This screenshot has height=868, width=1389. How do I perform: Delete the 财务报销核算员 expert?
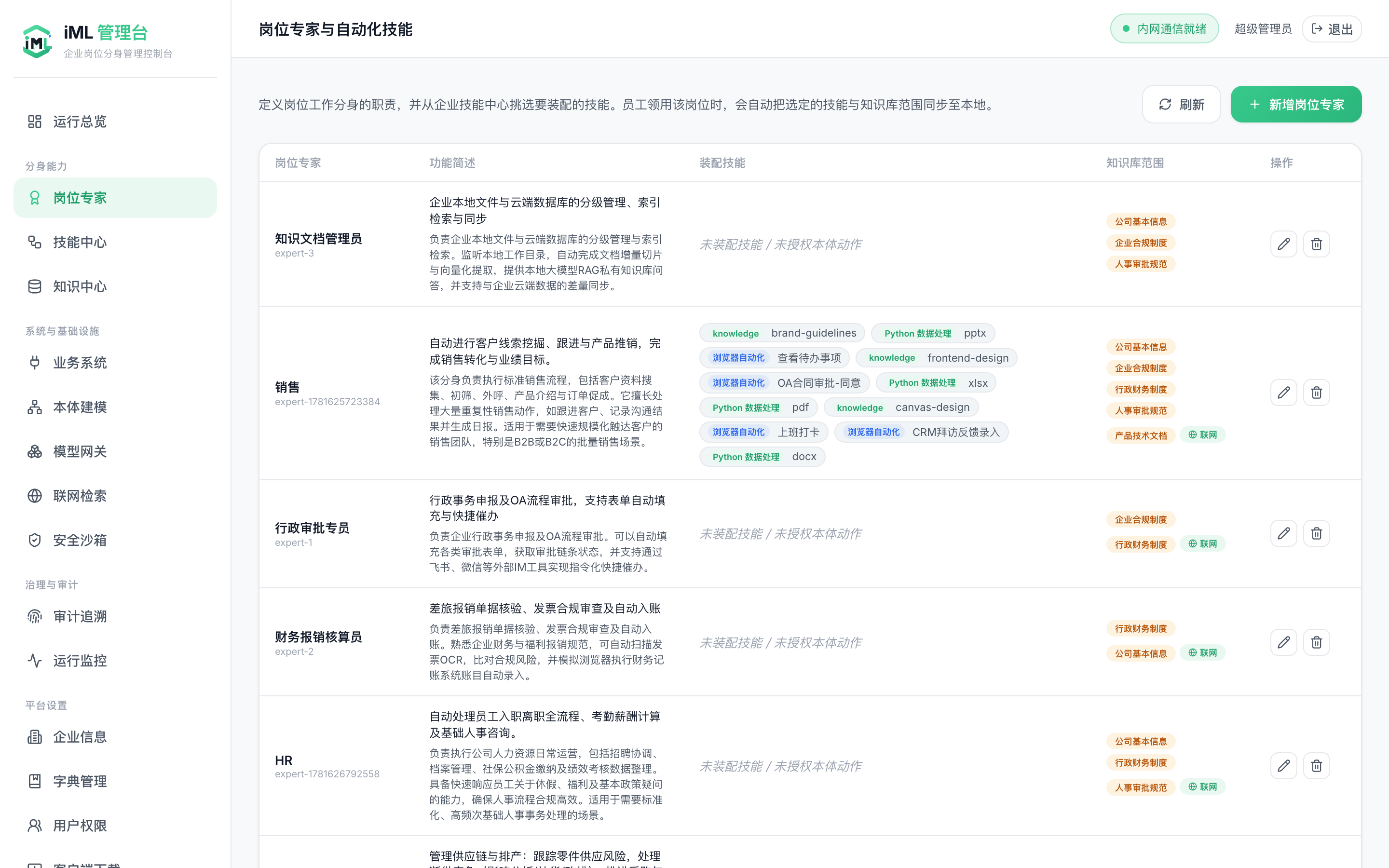1316,642
